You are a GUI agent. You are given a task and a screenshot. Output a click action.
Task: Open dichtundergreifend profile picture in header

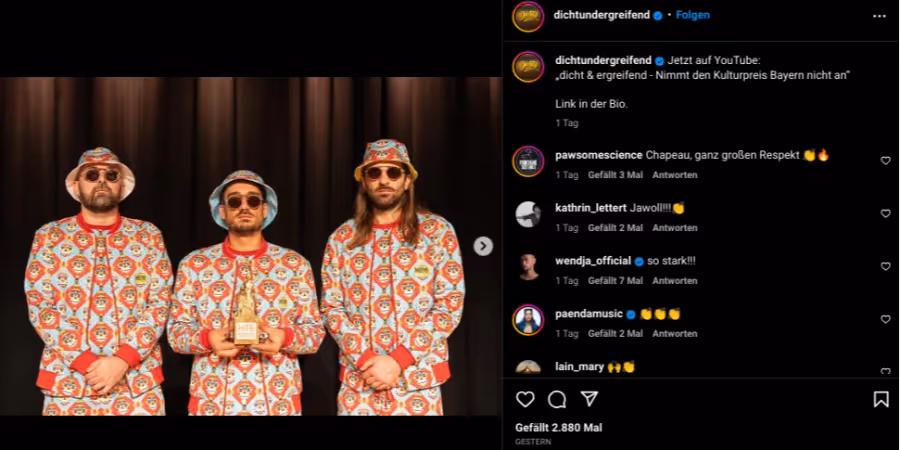pos(528,17)
